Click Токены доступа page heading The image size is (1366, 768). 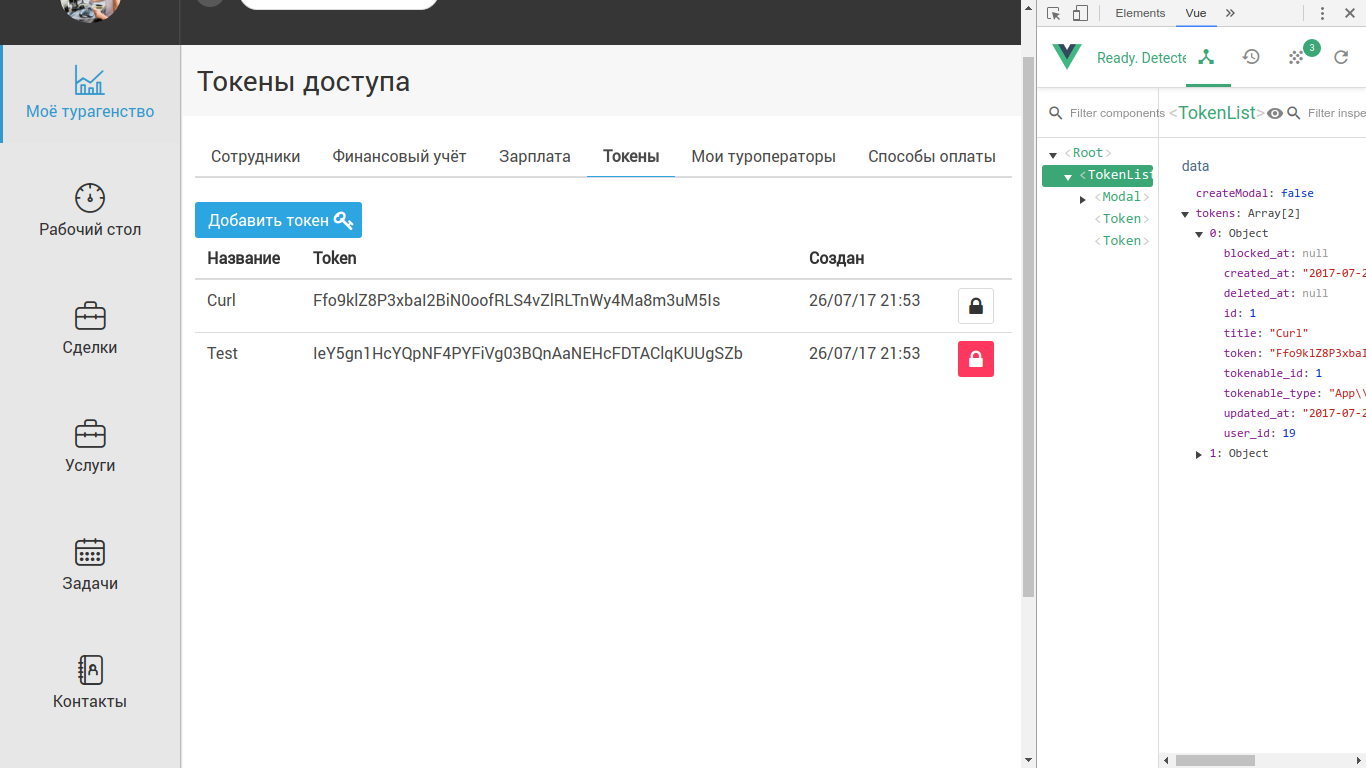(x=303, y=81)
